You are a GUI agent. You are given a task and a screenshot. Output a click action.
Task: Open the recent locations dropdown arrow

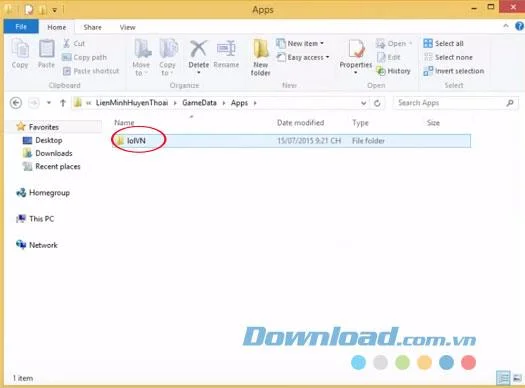[x=49, y=103]
